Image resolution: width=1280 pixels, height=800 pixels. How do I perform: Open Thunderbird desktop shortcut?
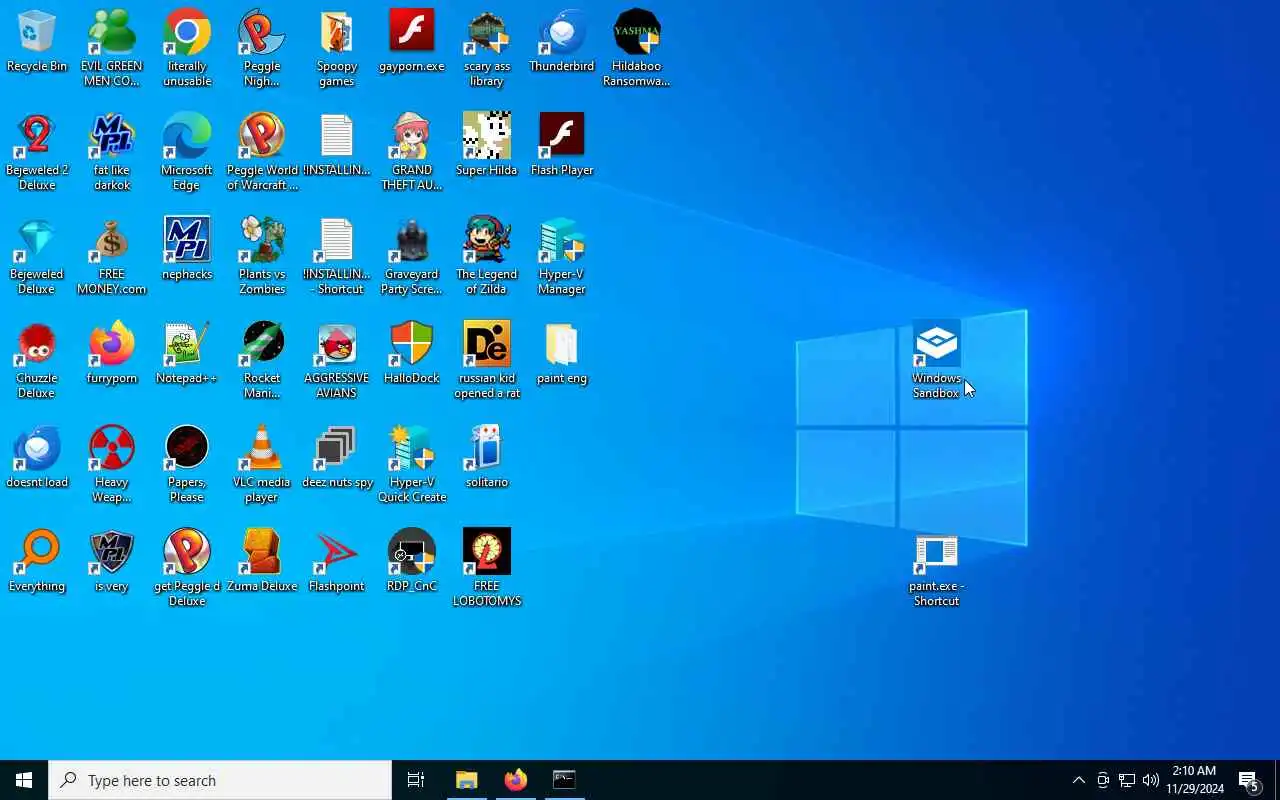[x=562, y=42]
